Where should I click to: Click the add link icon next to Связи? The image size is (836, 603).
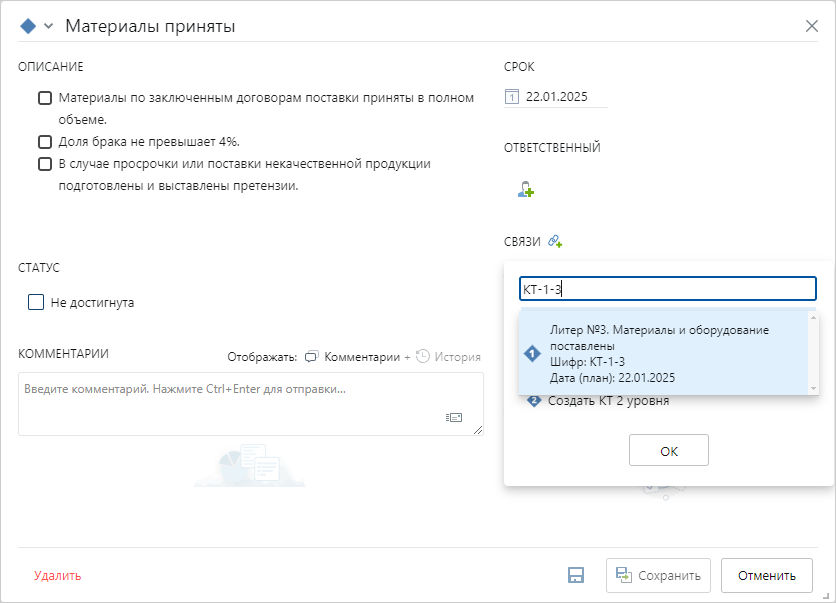click(556, 241)
